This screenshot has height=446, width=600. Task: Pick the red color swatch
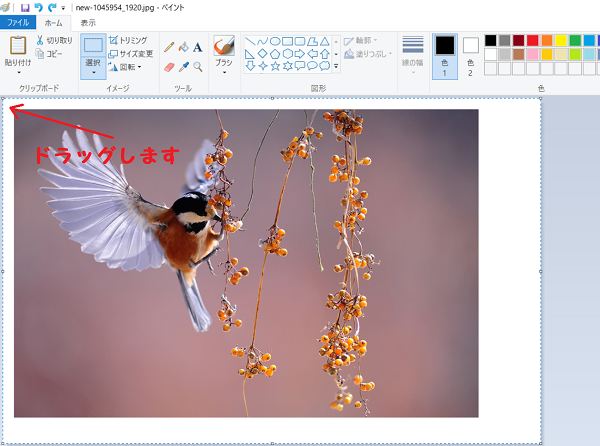tap(532, 40)
